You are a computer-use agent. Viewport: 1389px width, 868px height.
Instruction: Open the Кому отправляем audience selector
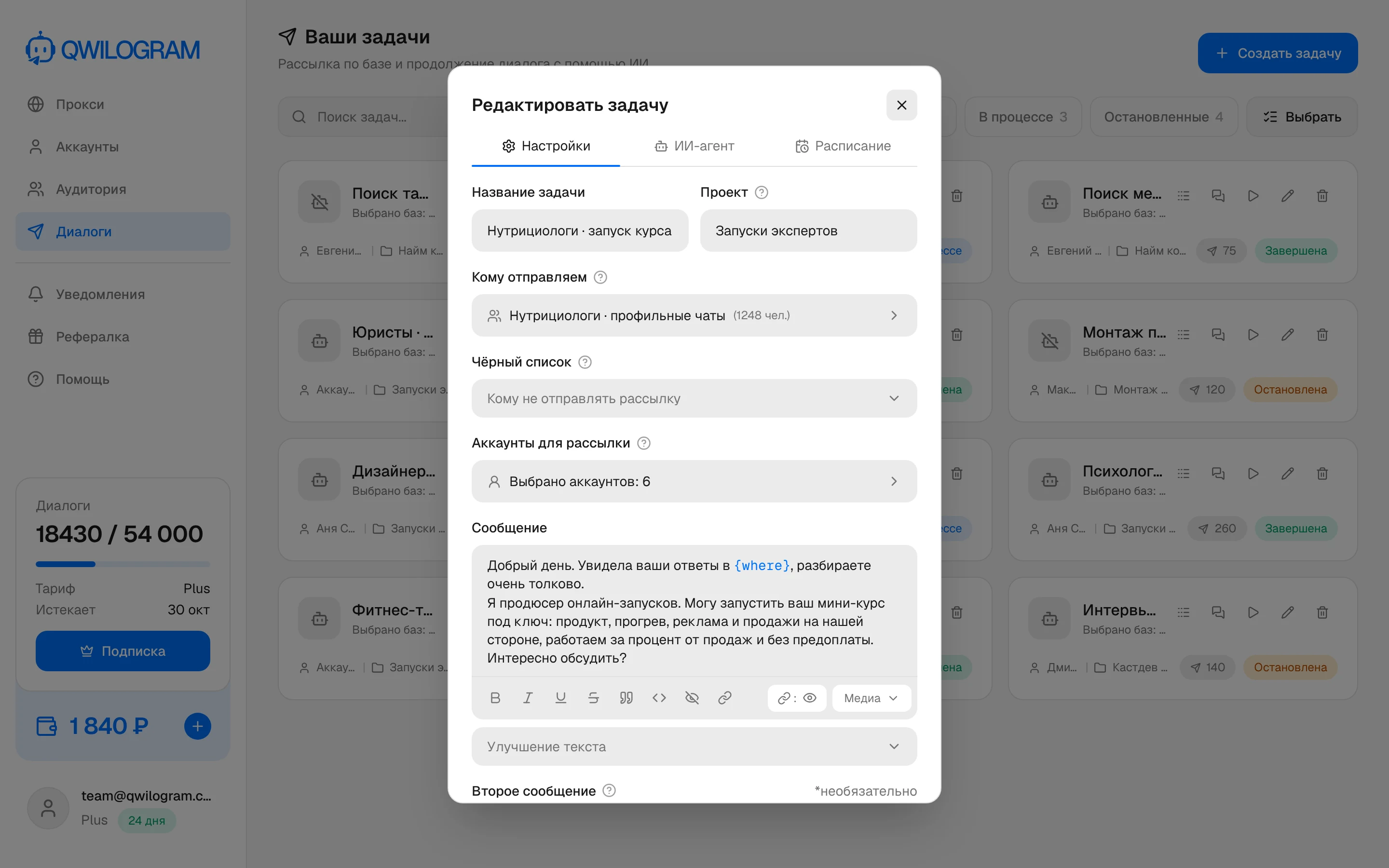click(x=694, y=315)
